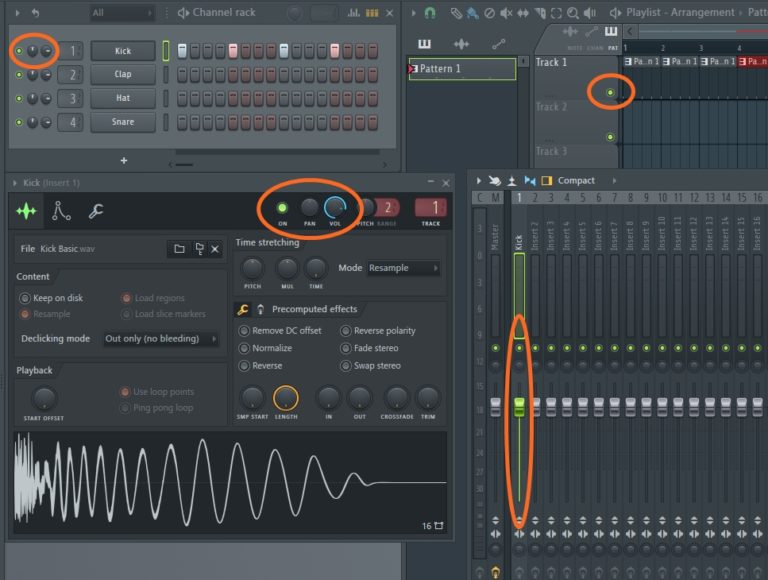768x580 pixels.
Task: Select the PAT track mode tab
Action: click(x=613, y=48)
